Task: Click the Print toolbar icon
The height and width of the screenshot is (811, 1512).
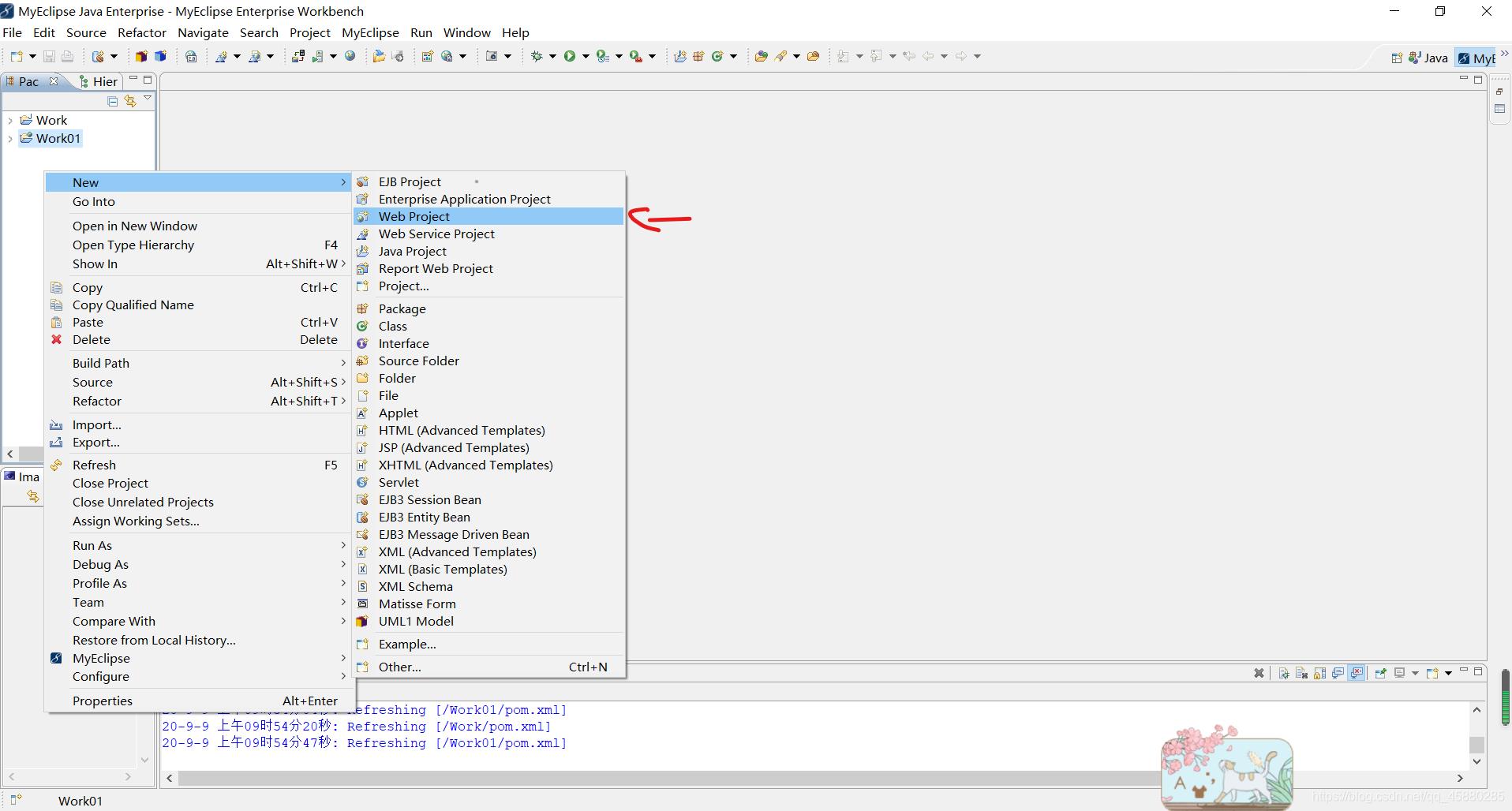Action: coord(68,56)
